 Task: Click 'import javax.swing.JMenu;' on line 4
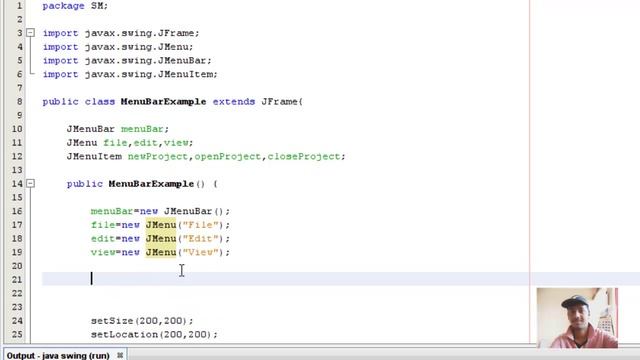click(118, 47)
